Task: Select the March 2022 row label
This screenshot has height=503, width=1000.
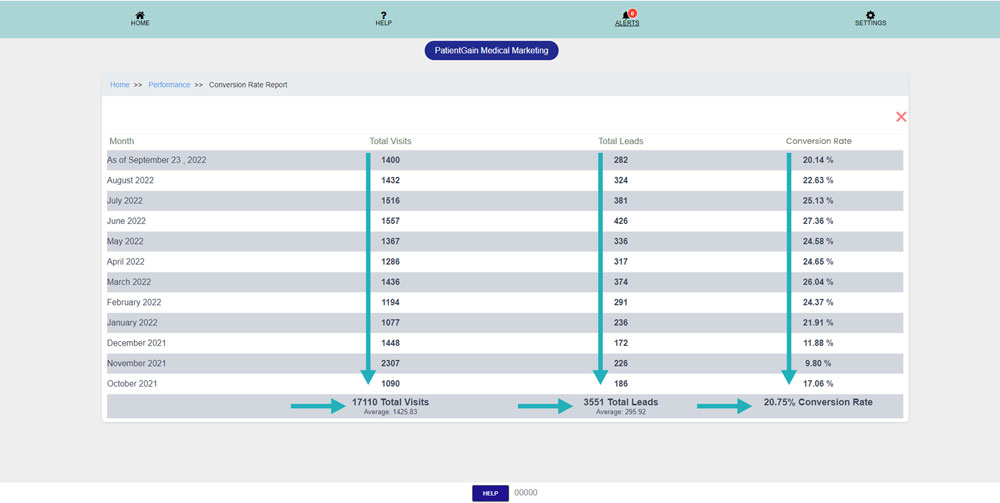Action: 129,282
